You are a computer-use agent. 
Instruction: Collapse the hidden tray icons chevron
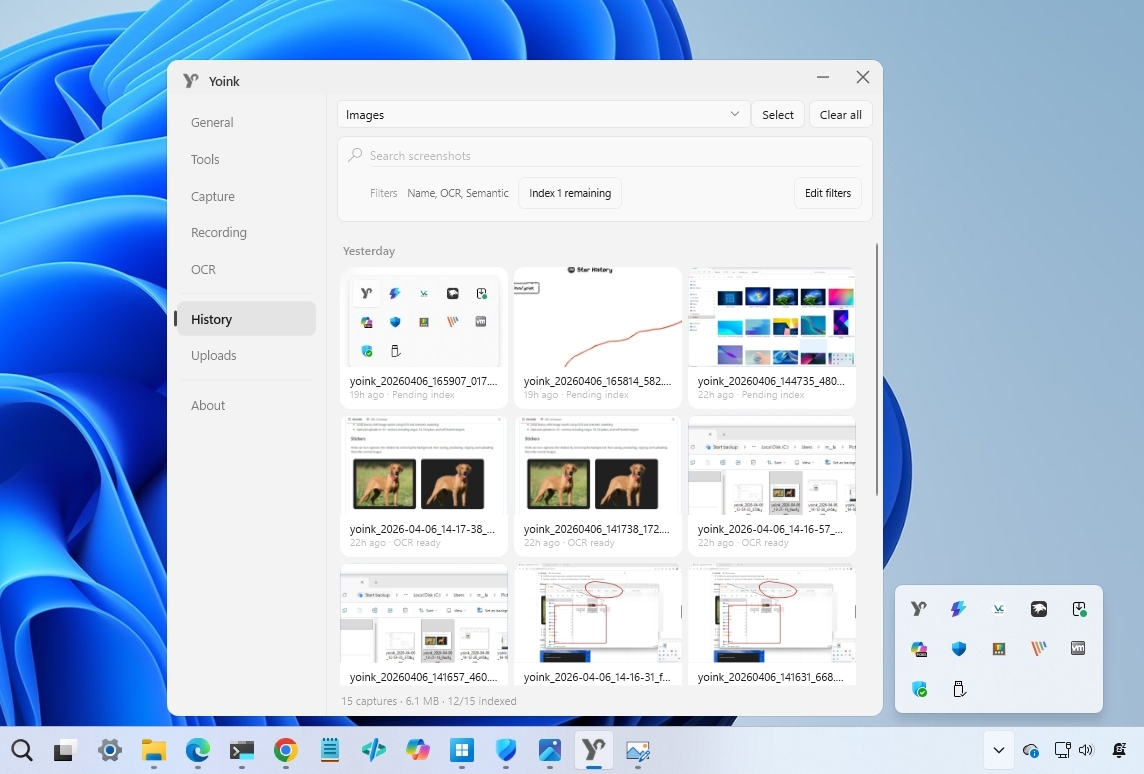click(x=998, y=751)
